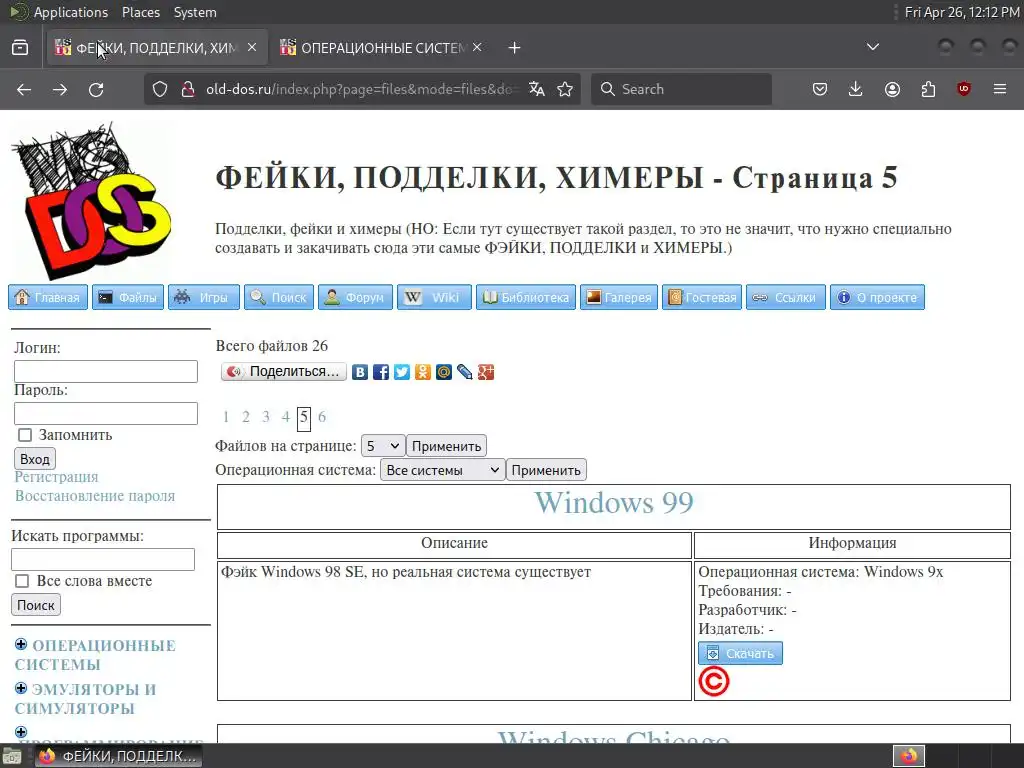Click the Логин input field
The width and height of the screenshot is (1024, 768).
click(x=106, y=372)
